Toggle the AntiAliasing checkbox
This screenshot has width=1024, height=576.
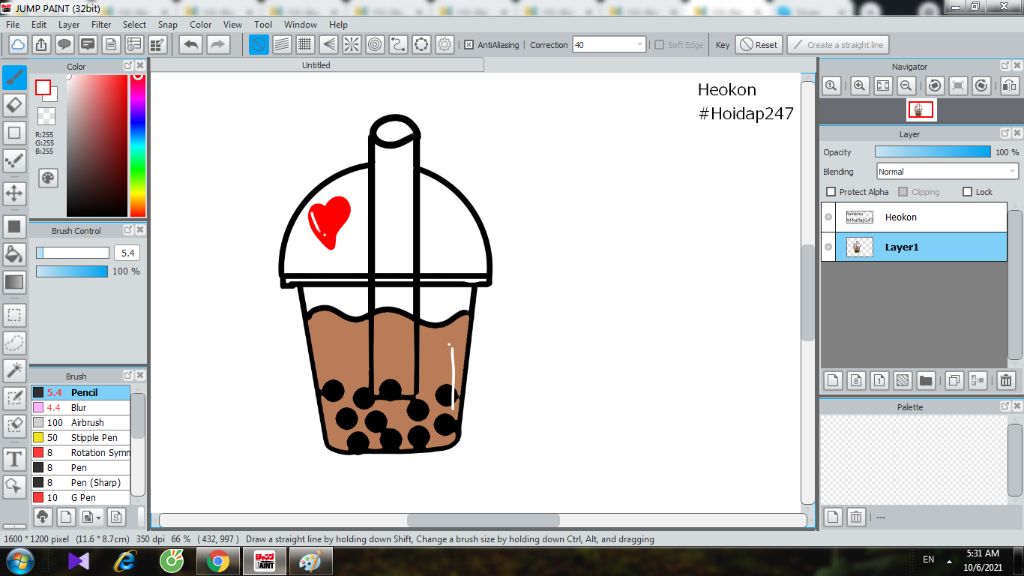[469, 44]
